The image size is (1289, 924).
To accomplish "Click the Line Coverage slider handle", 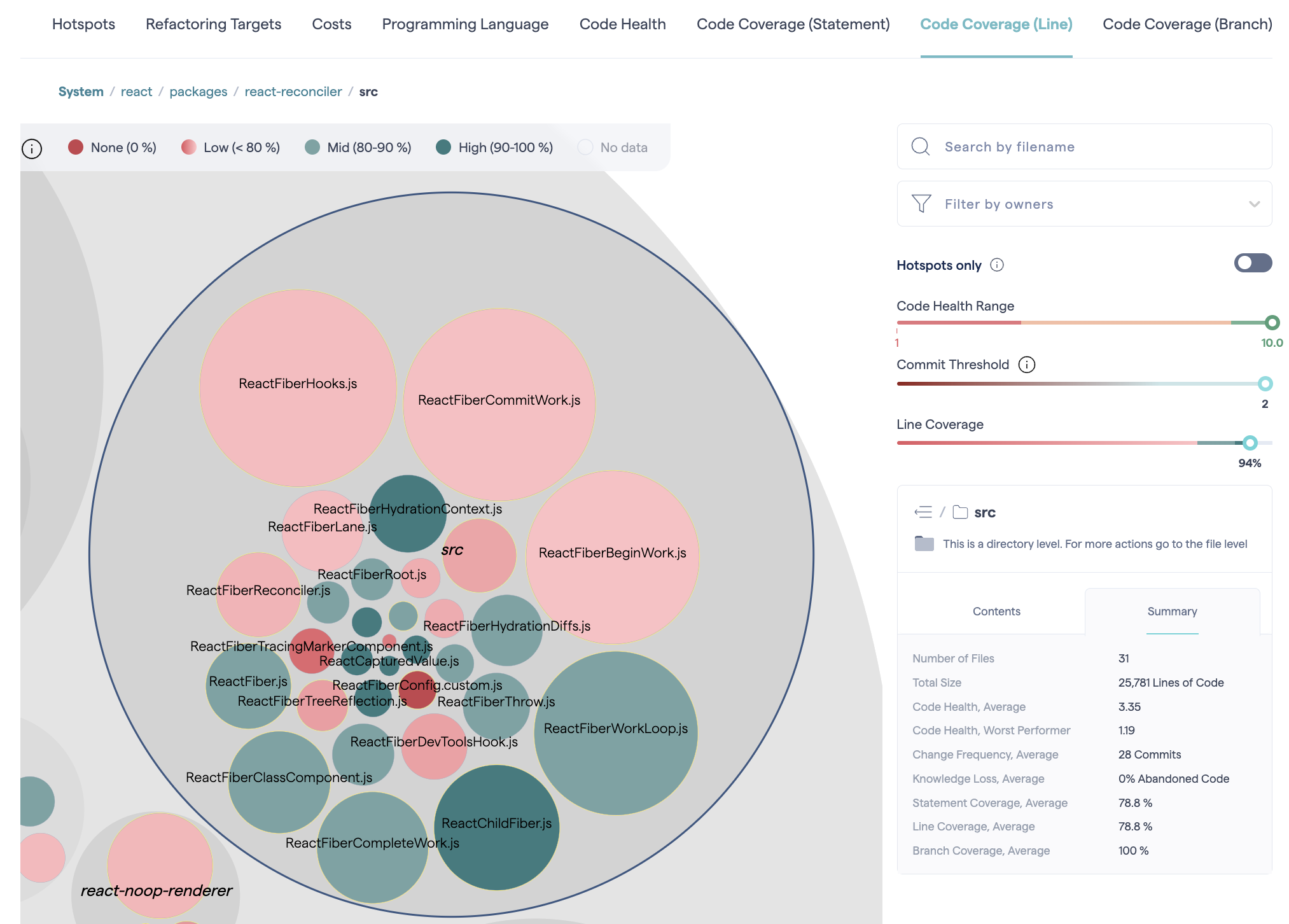I will pyautogui.click(x=1250, y=443).
